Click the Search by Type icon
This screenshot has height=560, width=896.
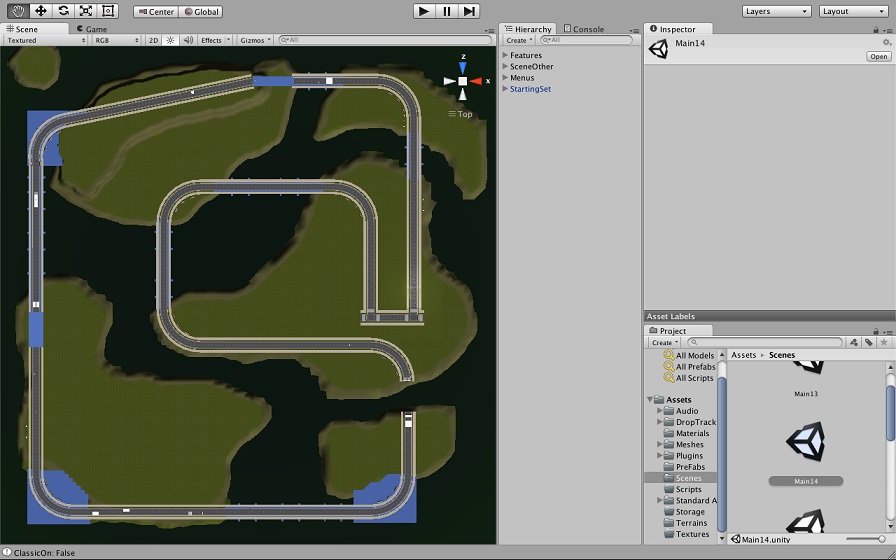854,342
